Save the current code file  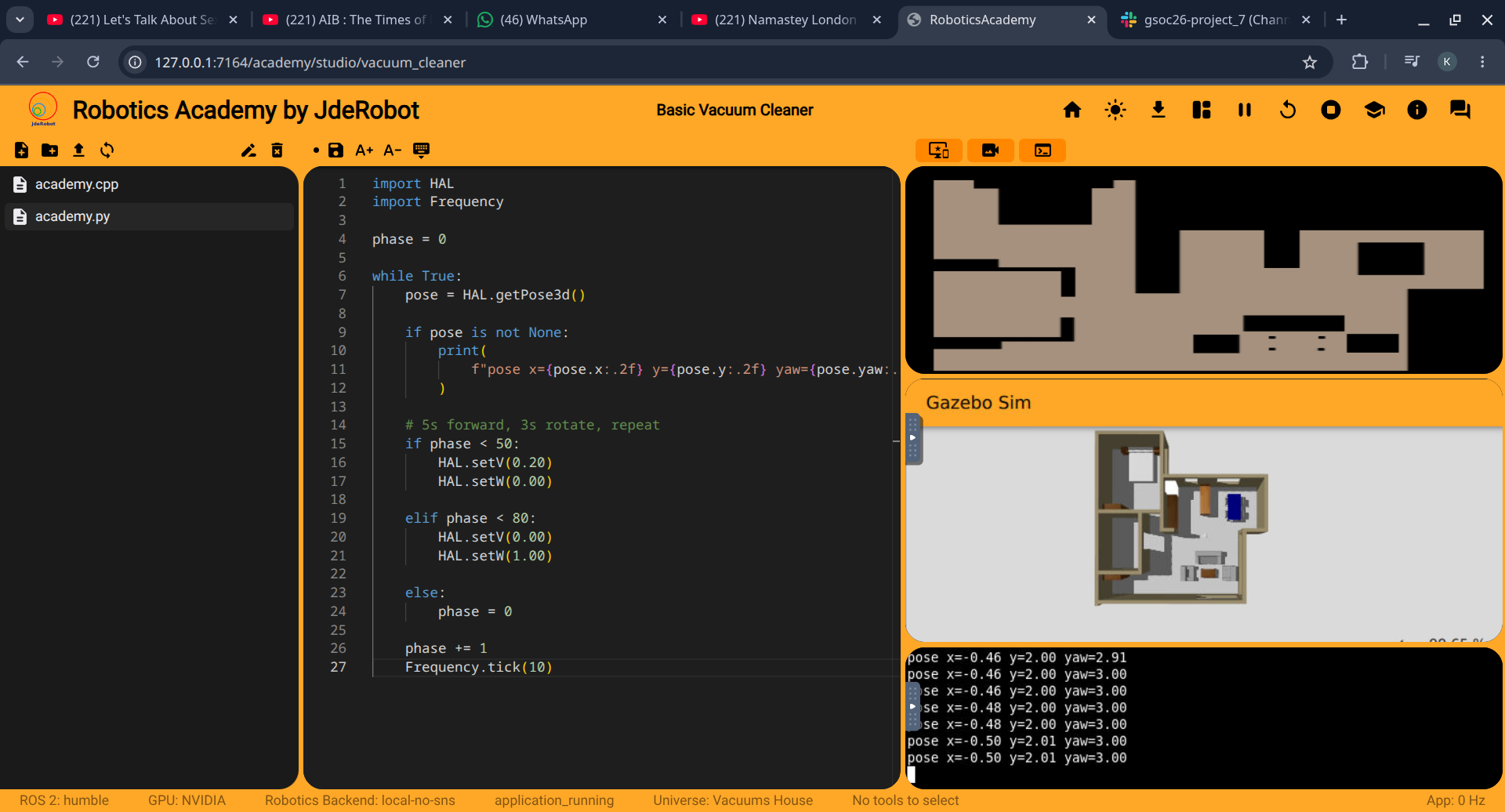coord(335,150)
